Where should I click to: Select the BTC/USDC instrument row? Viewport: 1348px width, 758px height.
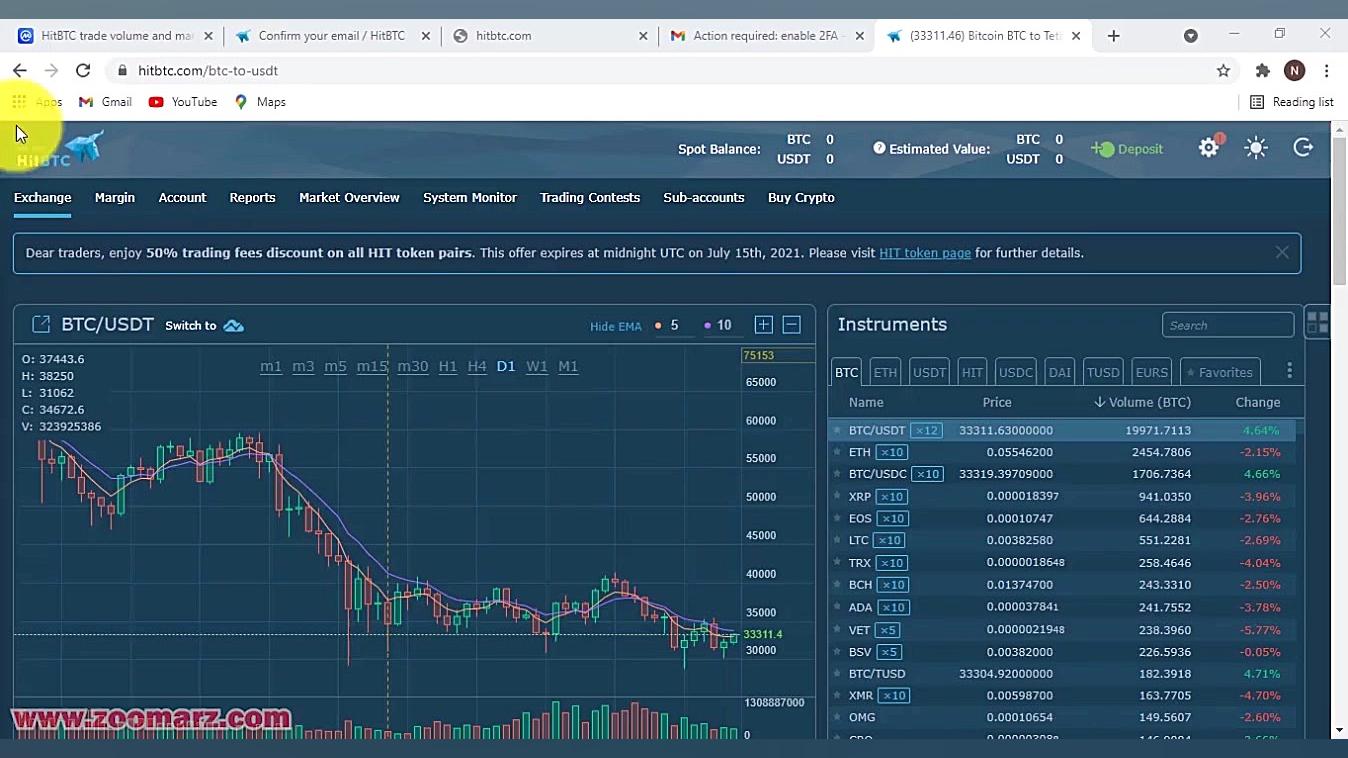click(x=1062, y=474)
